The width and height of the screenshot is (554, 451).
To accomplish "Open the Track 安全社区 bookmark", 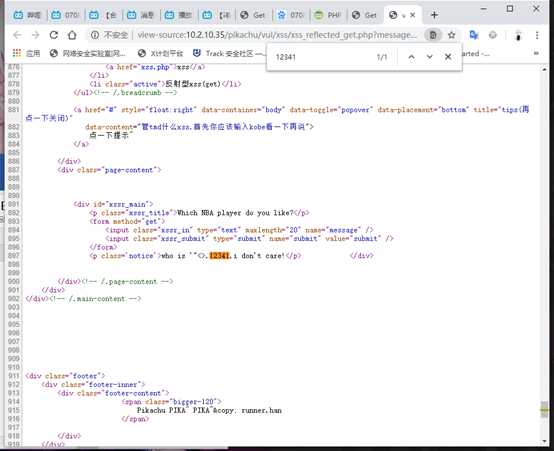I will pos(228,53).
